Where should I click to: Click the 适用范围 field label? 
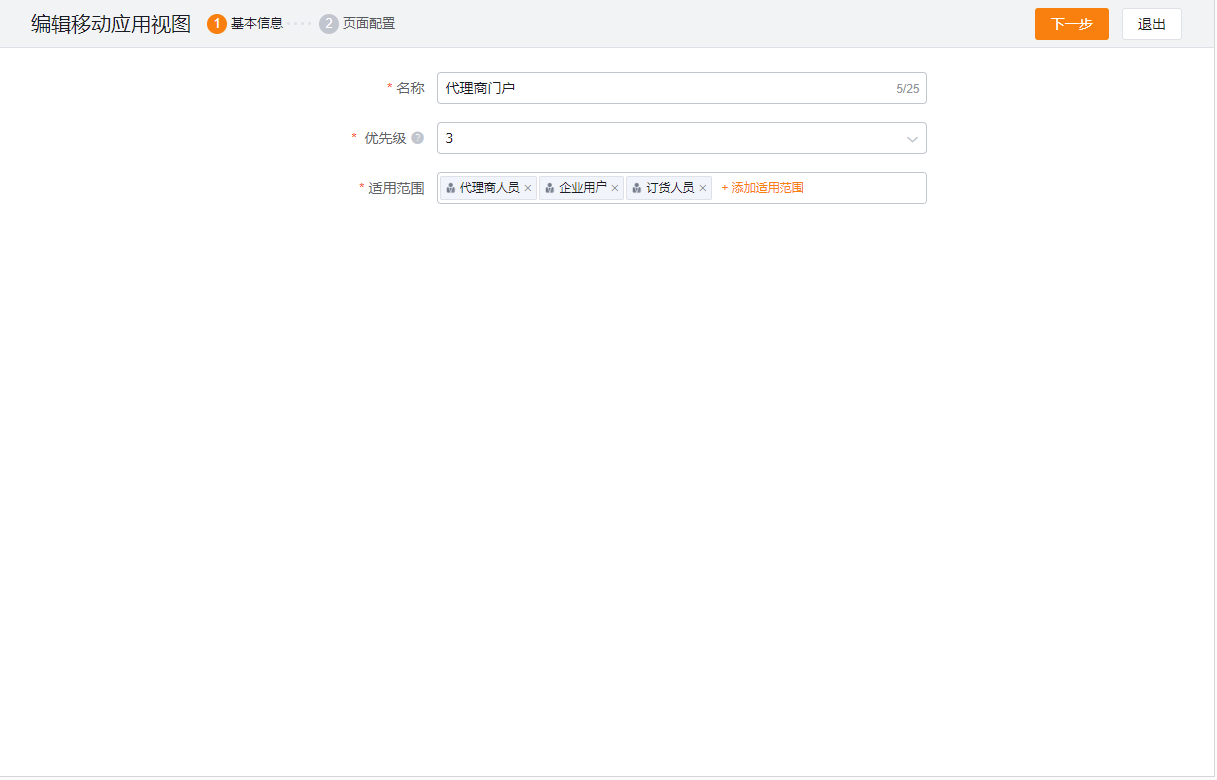(396, 188)
